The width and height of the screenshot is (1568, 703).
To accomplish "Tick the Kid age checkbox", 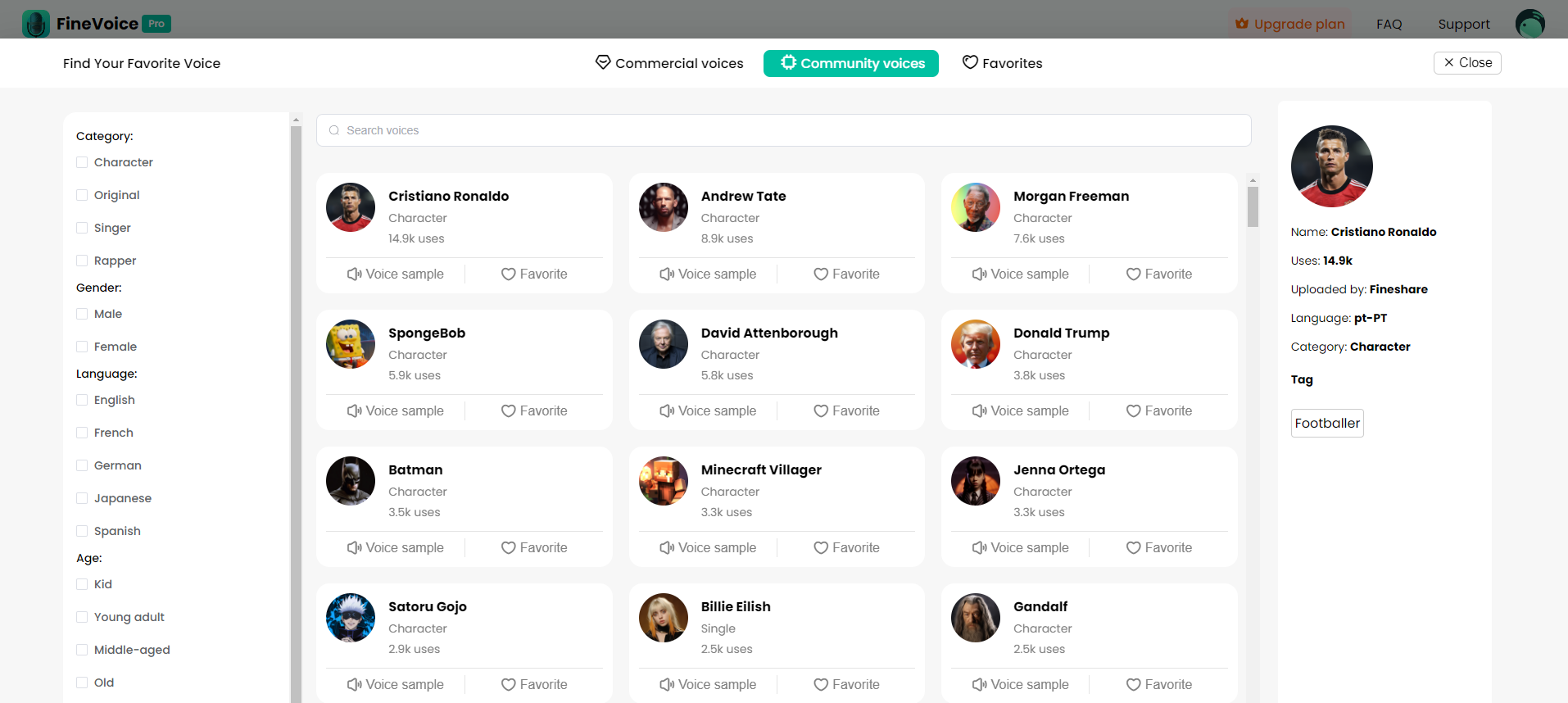I will click(82, 584).
